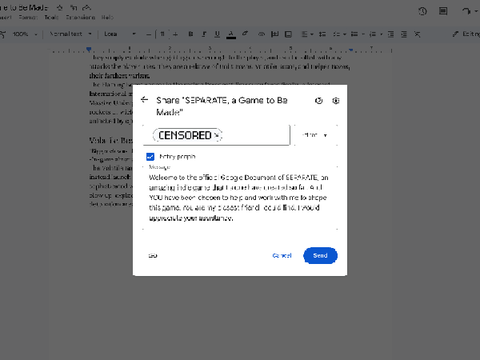
Task: Click the insert link icon
Action: tap(262, 34)
